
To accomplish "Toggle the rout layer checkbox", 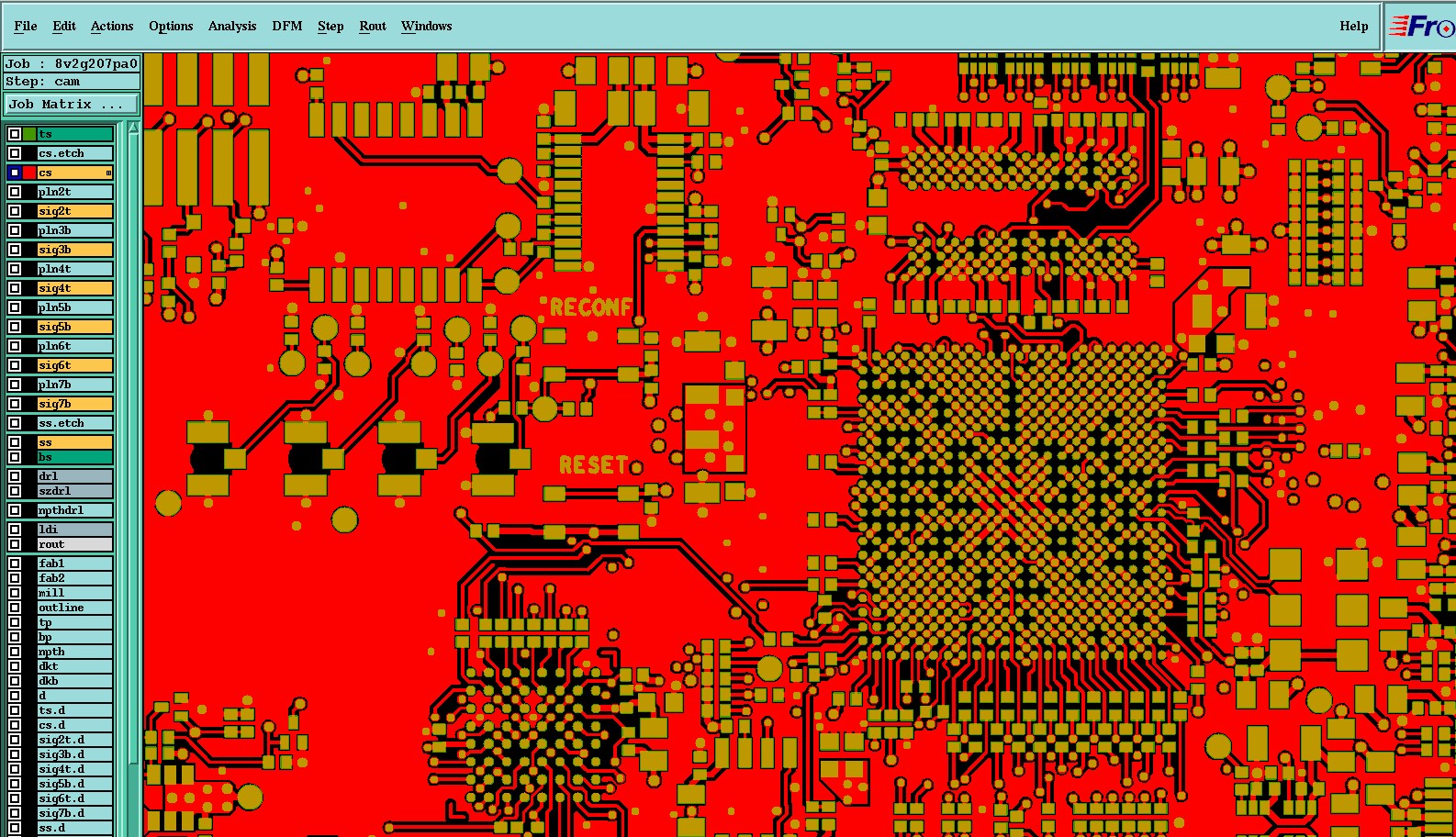I will (x=15, y=544).
